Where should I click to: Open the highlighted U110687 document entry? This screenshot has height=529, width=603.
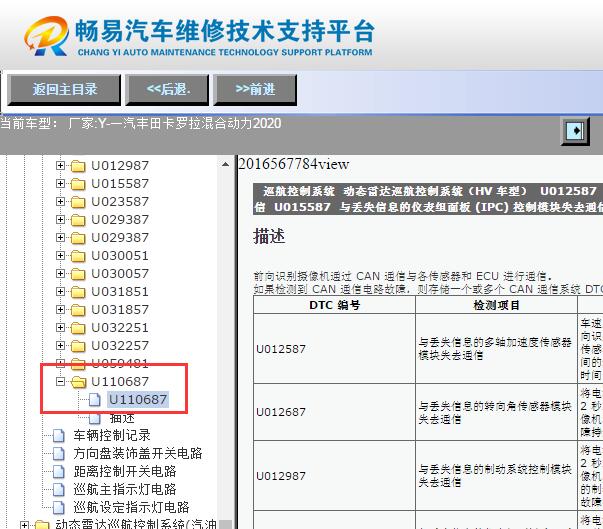click(x=138, y=400)
